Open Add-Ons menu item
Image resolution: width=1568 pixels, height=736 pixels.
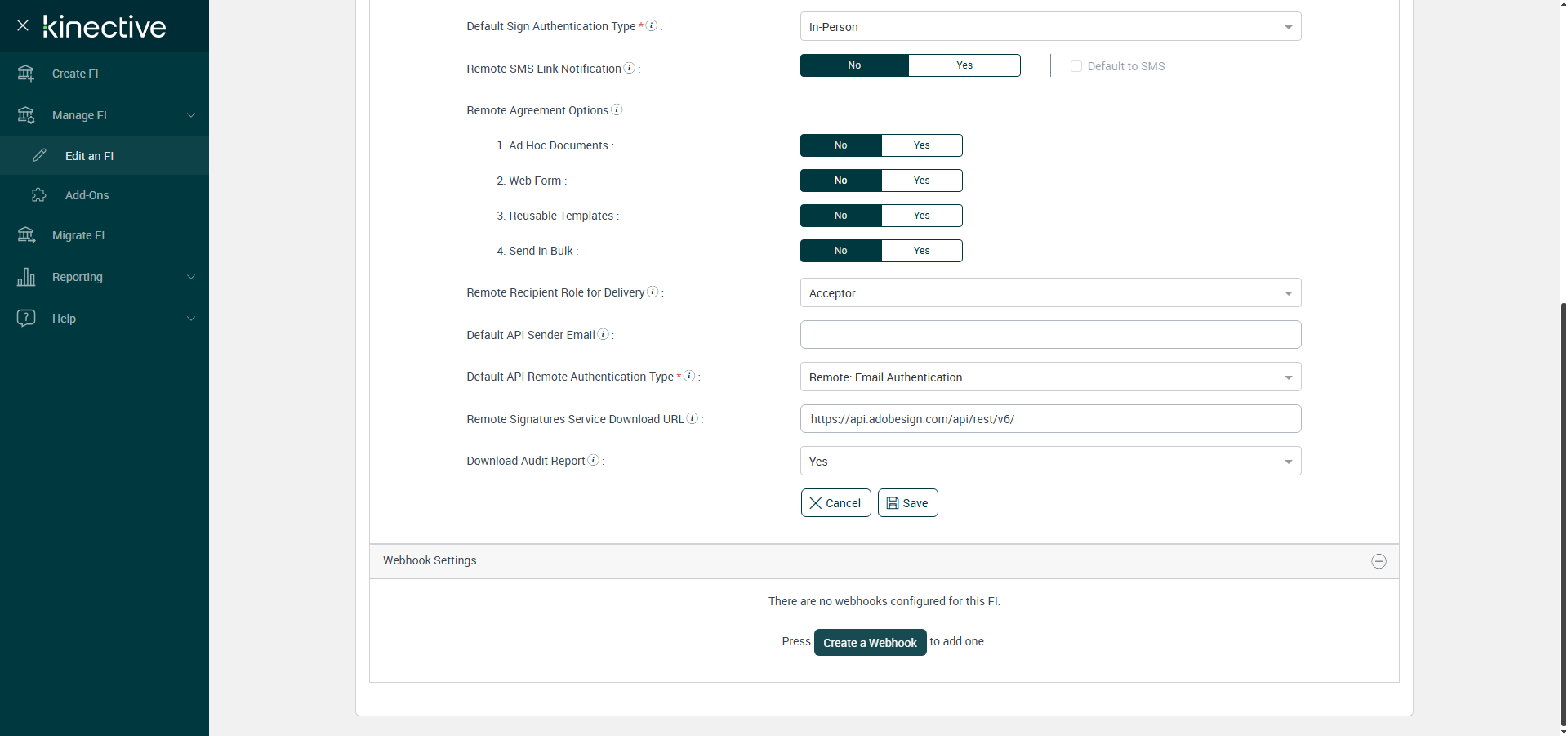coord(105,194)
